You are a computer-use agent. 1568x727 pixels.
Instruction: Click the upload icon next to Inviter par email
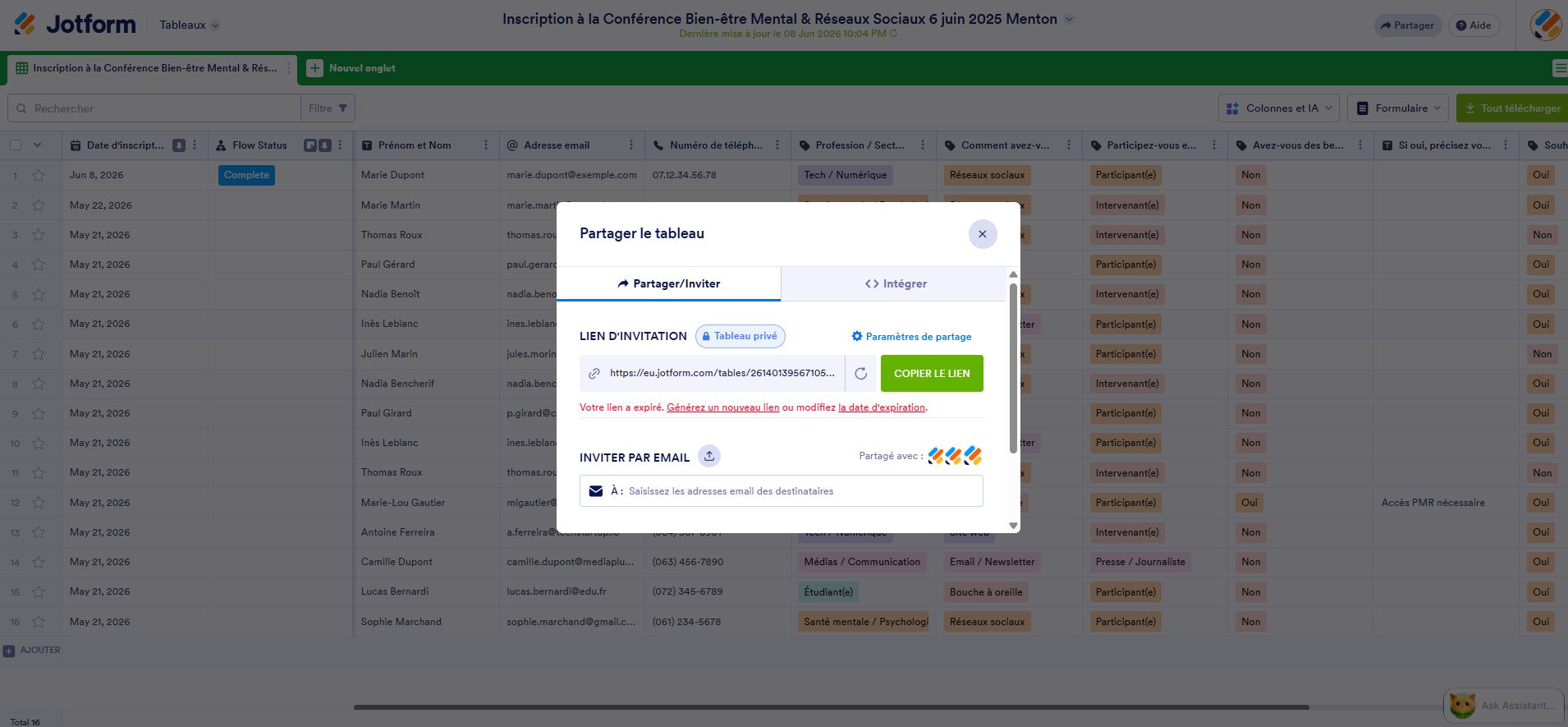(709, 456)
